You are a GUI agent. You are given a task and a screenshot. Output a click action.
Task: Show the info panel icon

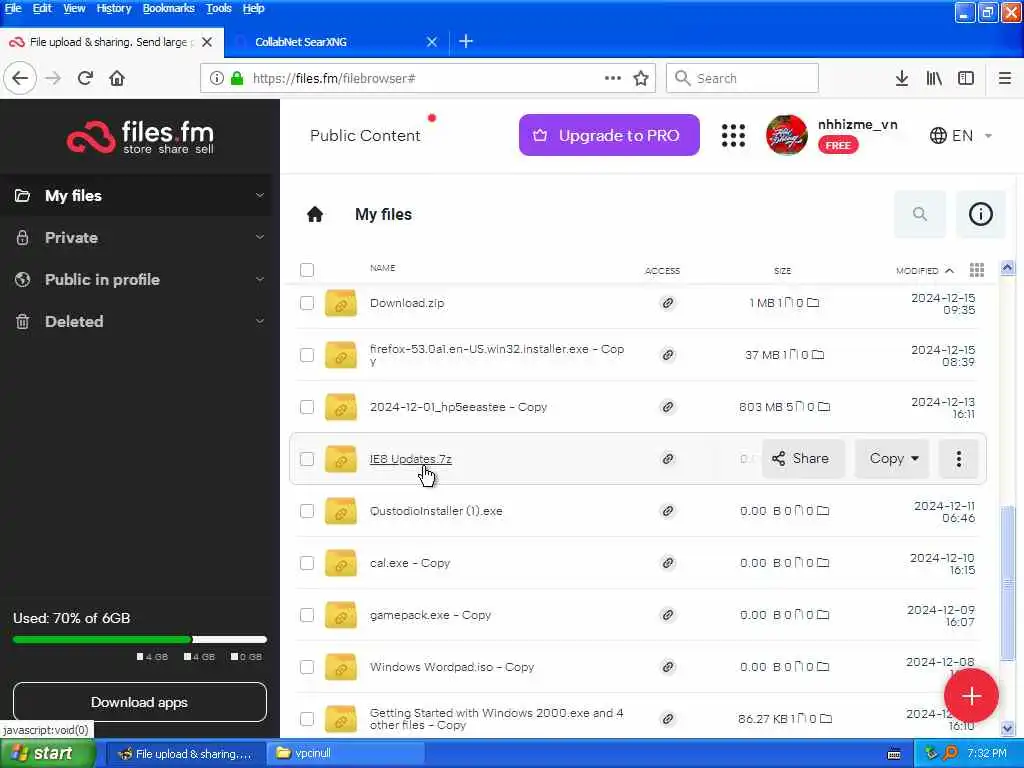[980, 214]
